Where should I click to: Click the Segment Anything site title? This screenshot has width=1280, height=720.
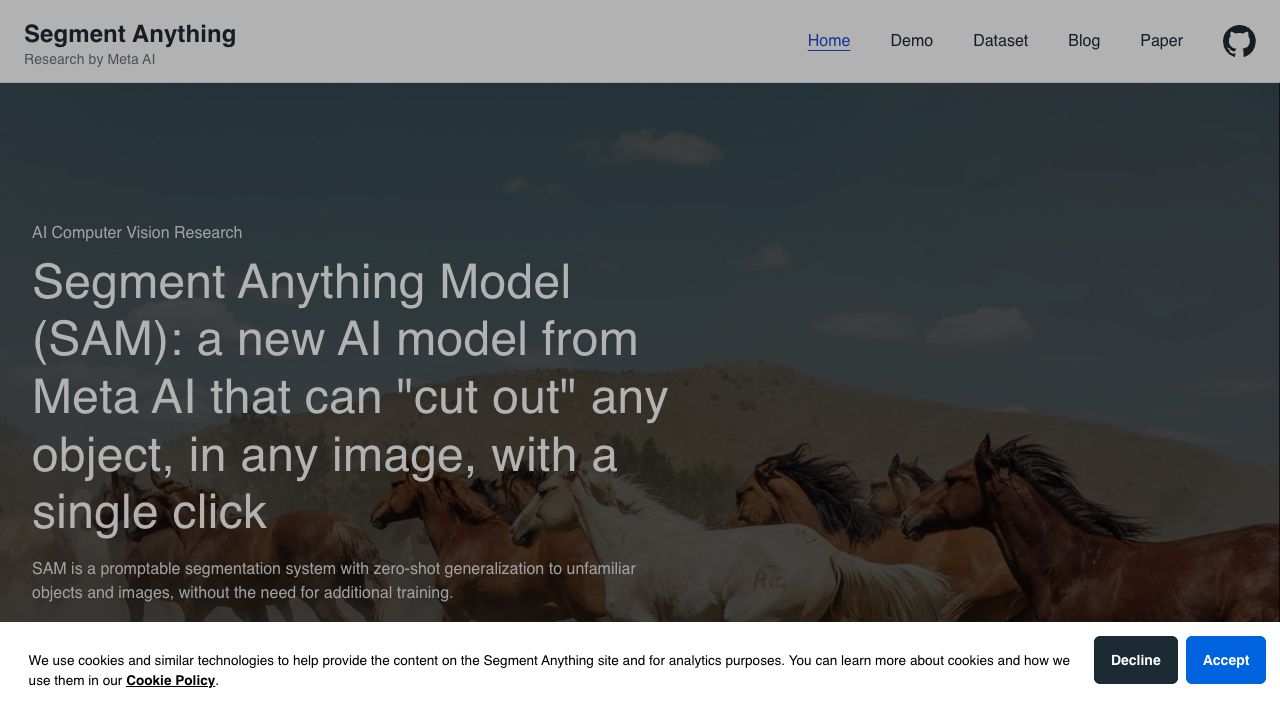click(x=130, y=34)
